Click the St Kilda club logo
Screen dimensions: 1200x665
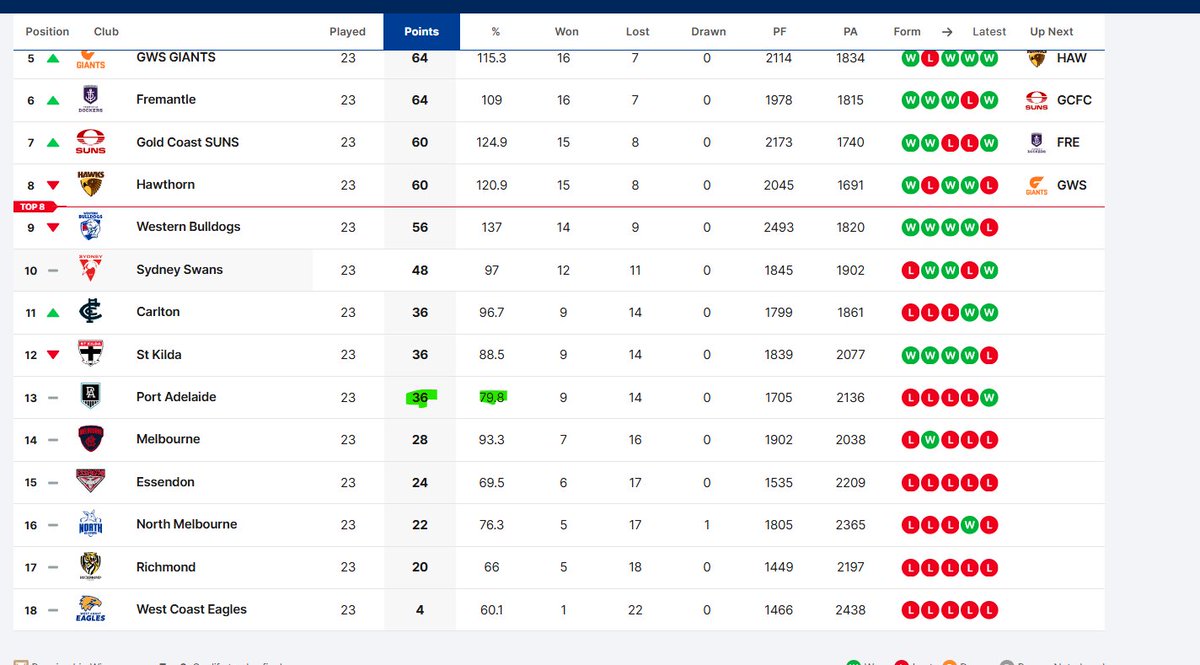(91, 355)
